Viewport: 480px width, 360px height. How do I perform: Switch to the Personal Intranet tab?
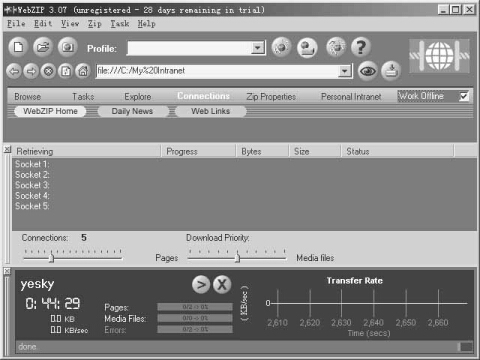[351, 97]
